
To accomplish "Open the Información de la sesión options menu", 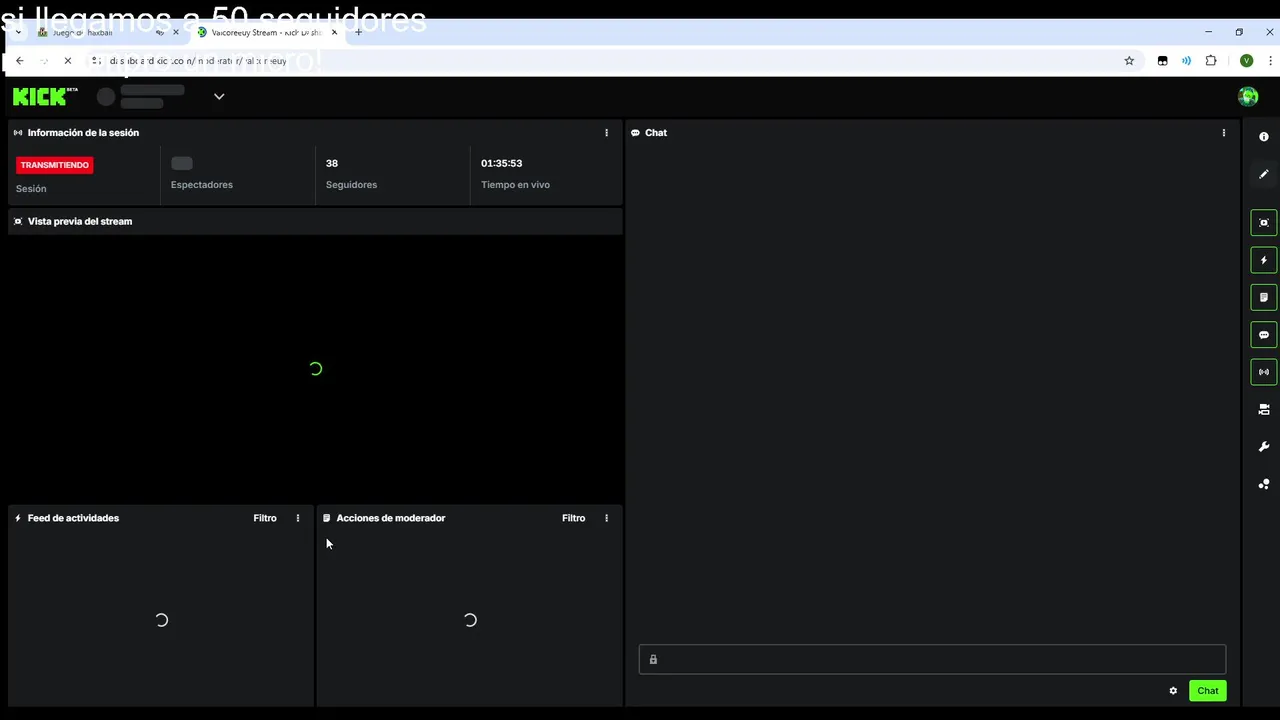I will pos(606,133).
